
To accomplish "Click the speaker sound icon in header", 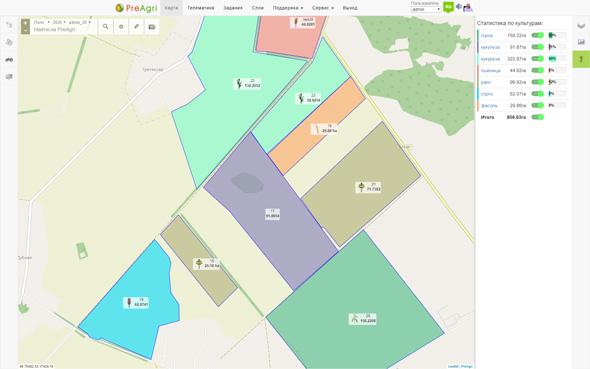I will tap(459, 6).
